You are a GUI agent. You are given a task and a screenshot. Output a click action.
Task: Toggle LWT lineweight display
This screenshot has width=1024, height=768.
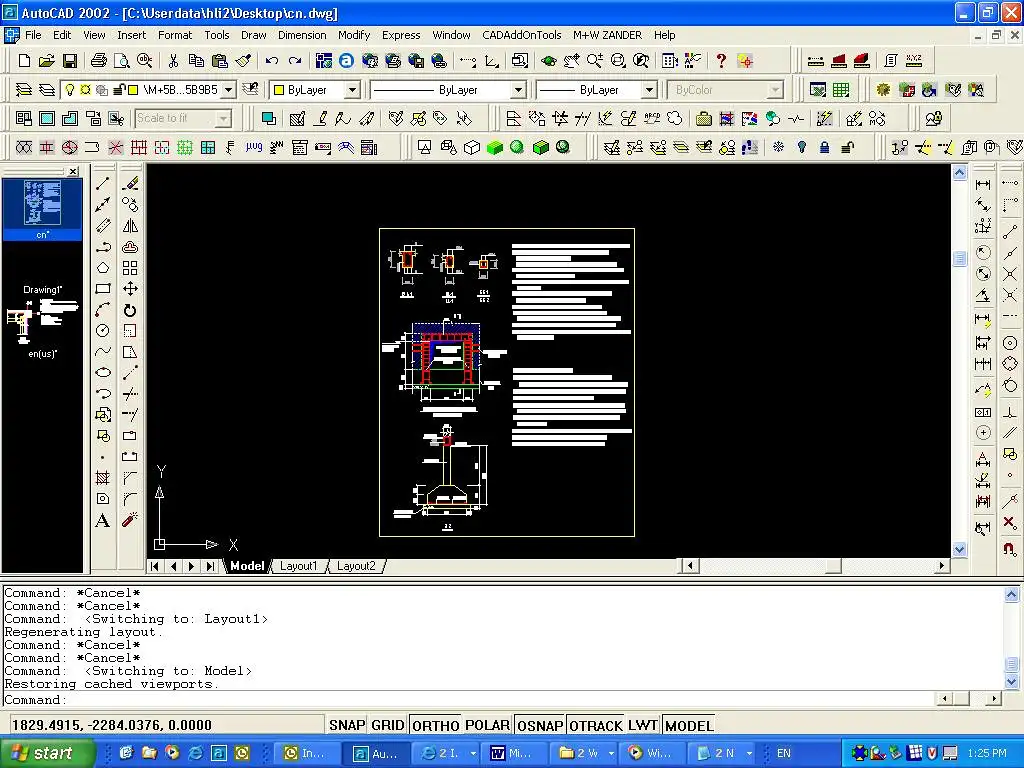click(643, 725)
